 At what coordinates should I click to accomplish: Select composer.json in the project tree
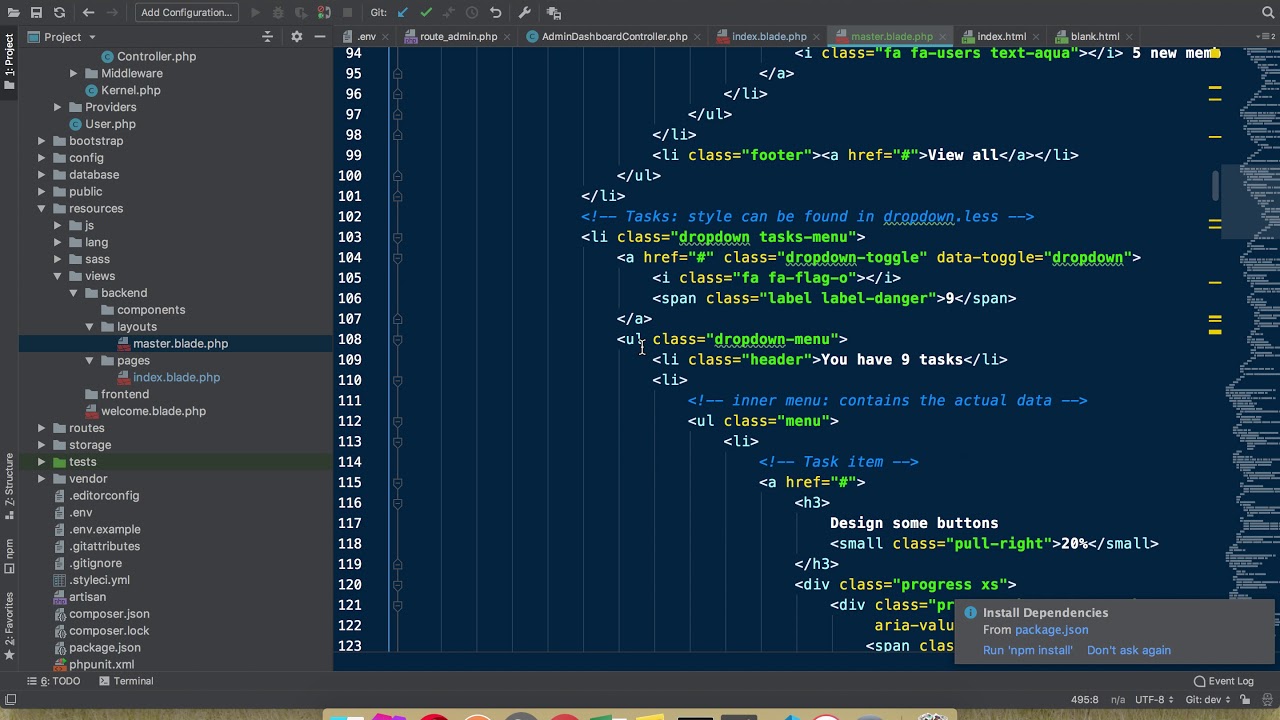pyautogui.click(x=109, y=614)
